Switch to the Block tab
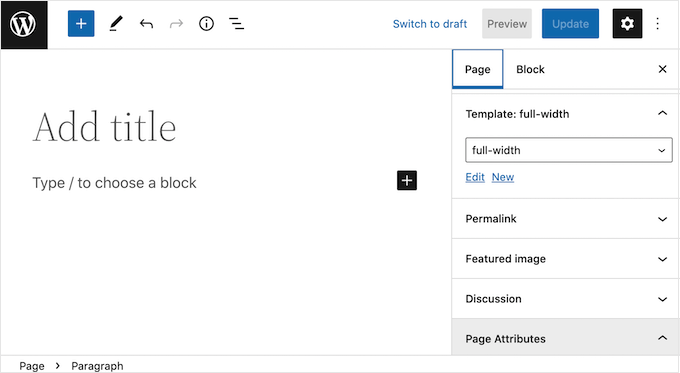 (x=530, y=69)
